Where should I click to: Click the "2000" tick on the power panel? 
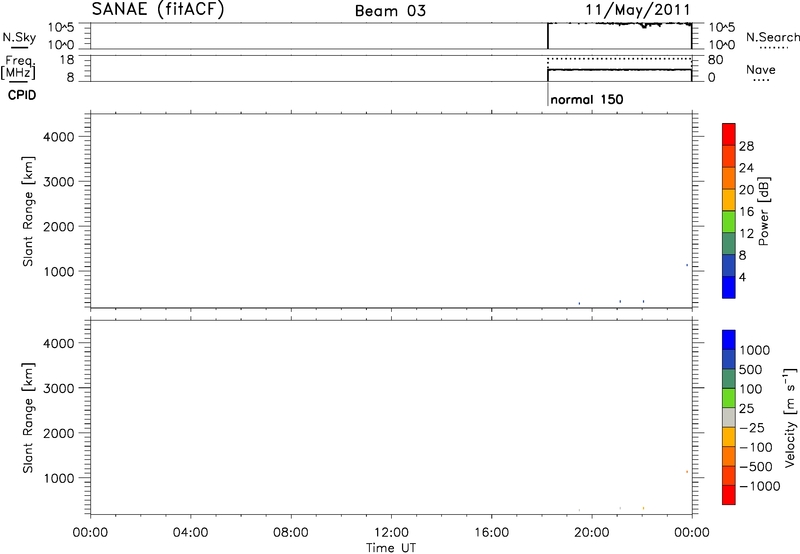point(59,226)
